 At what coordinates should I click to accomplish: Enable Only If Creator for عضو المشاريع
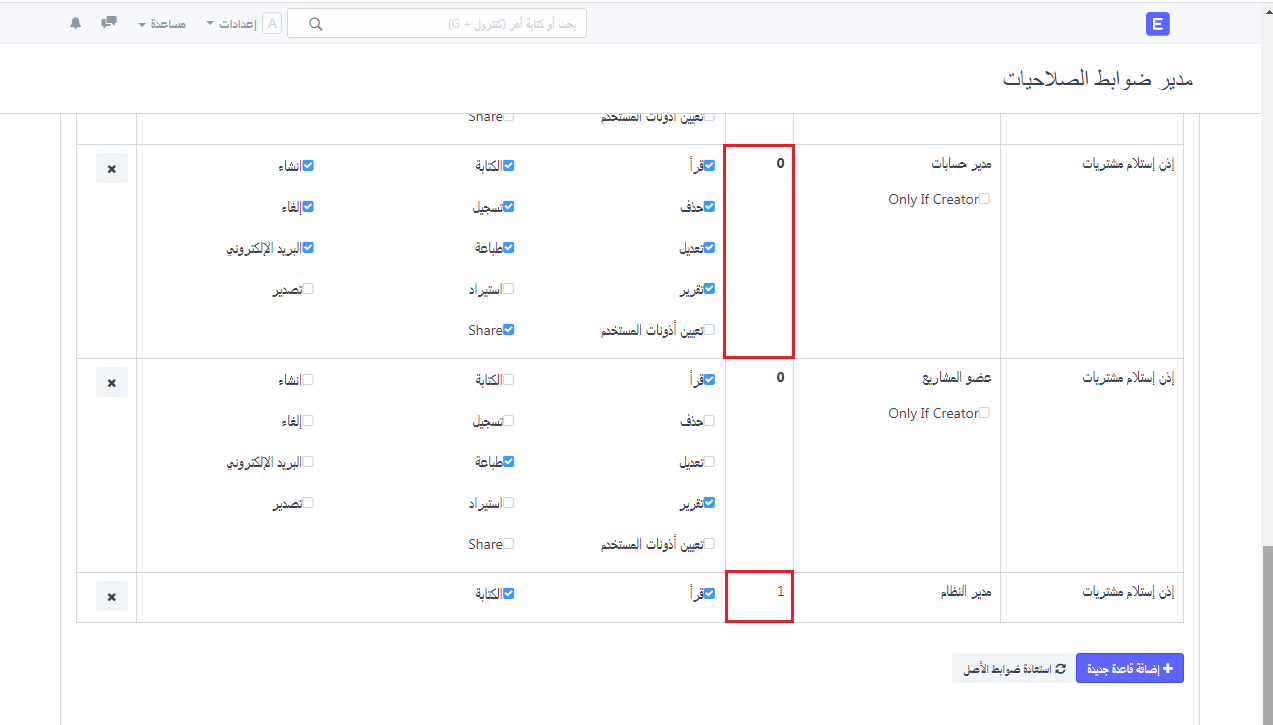point(984,413)
